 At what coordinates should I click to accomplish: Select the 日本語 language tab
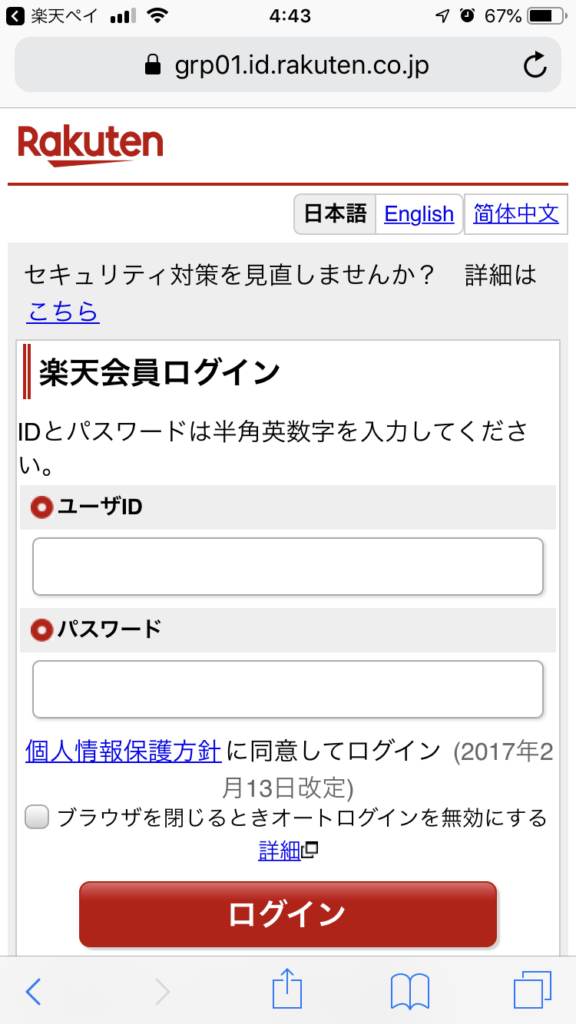click(x=335, y=214)
